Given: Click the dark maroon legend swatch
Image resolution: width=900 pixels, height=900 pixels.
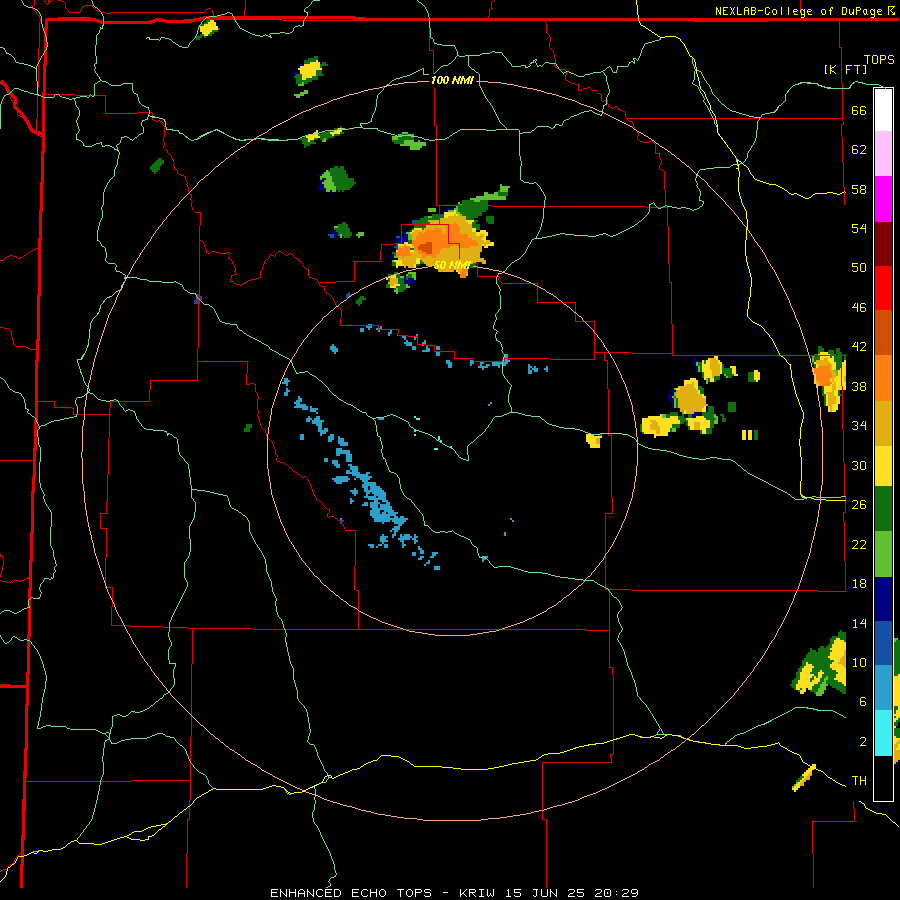Looking at the screenshot, I should 883,244.
